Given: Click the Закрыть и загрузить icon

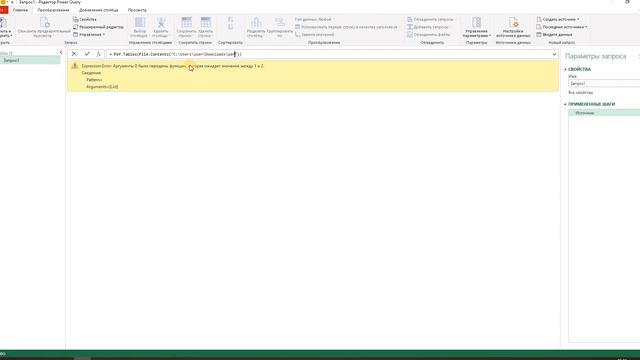Looking at the screenshot, I should [x=4, y=23].
